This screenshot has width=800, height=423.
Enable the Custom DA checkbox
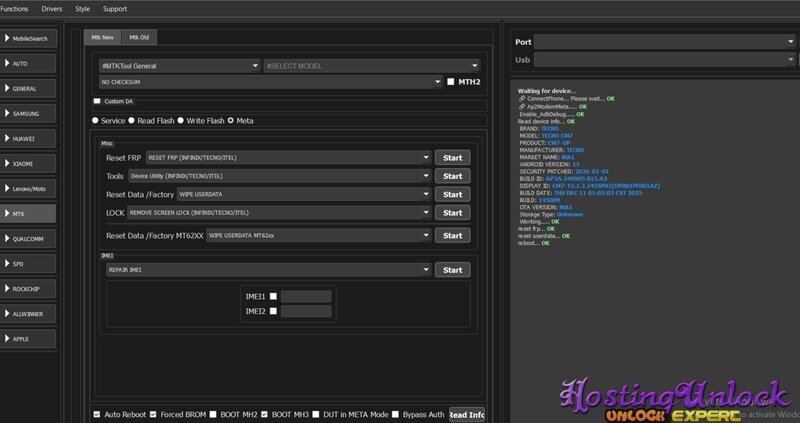[x=97, y=101]
